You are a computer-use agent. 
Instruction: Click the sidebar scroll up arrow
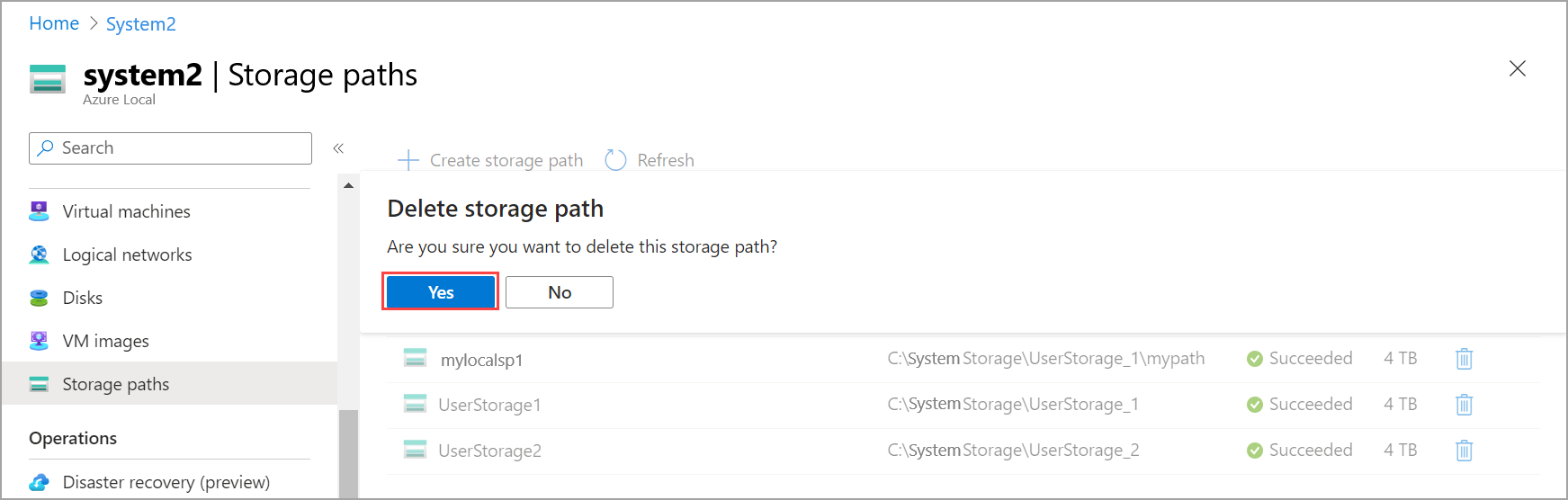coord(348,185)
